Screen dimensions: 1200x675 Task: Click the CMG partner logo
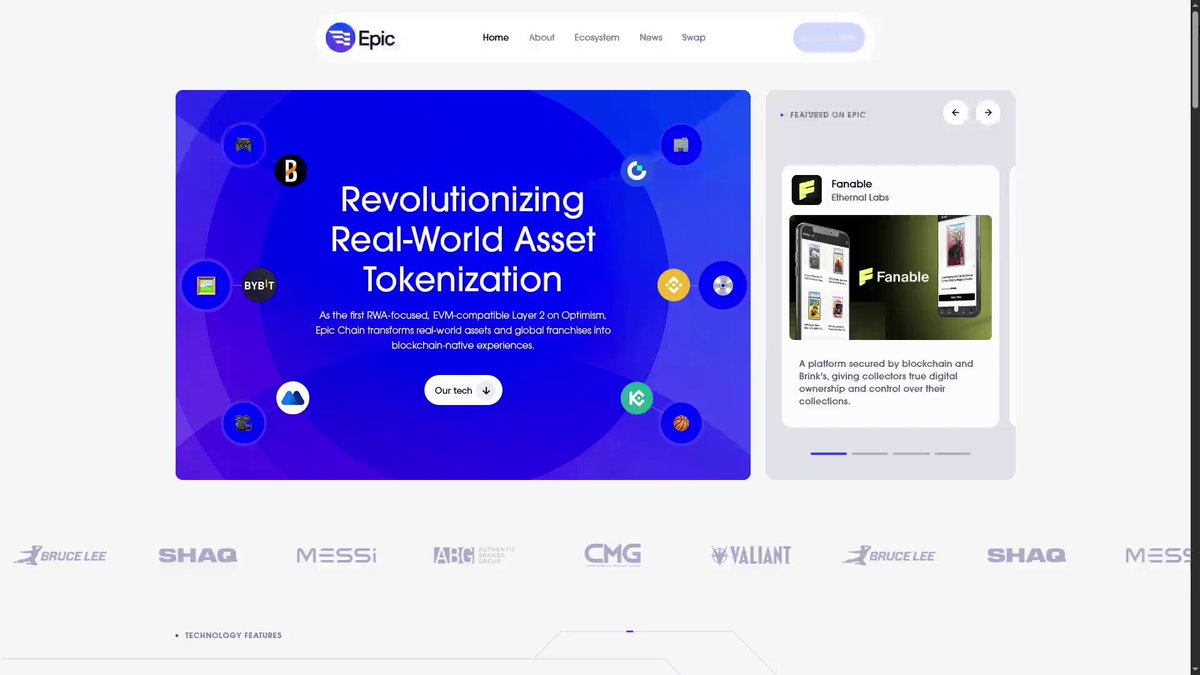[613, 555]
